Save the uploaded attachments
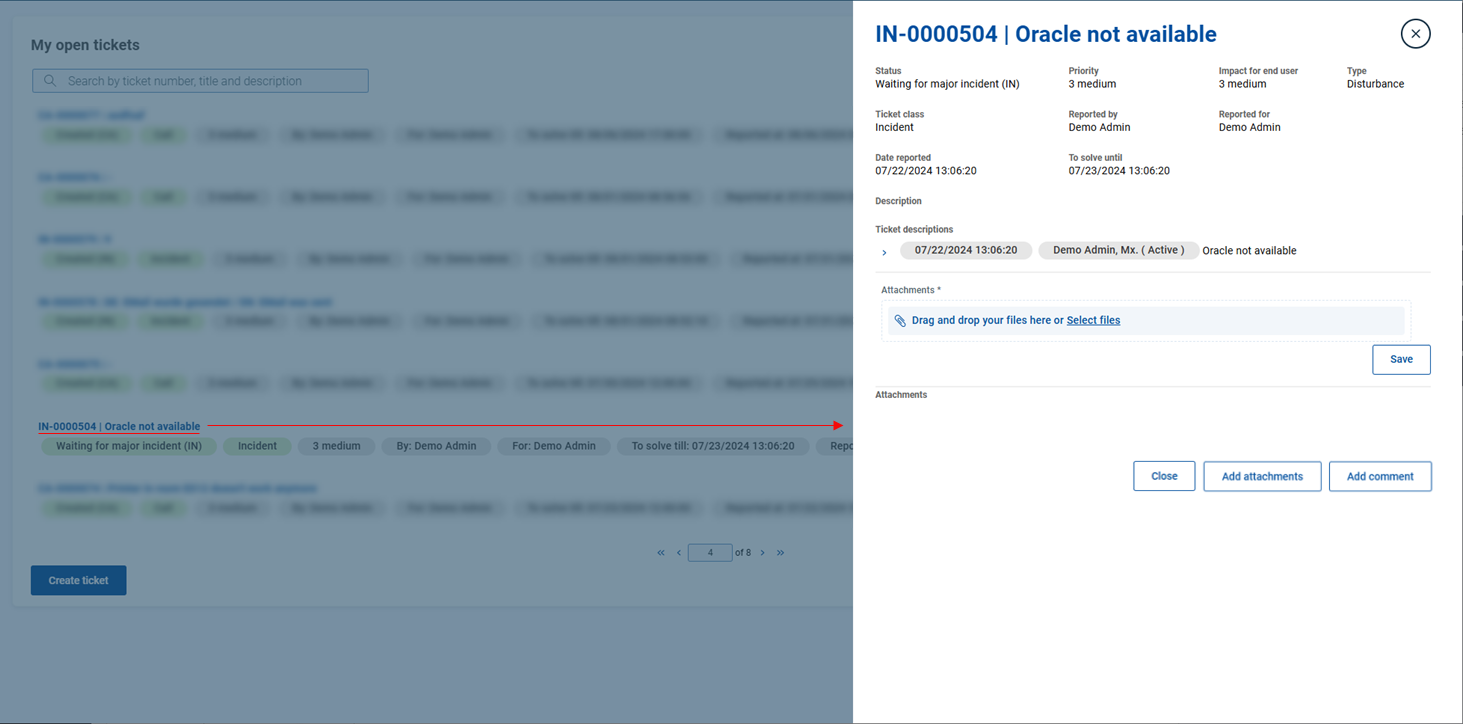 point(1401,360)
